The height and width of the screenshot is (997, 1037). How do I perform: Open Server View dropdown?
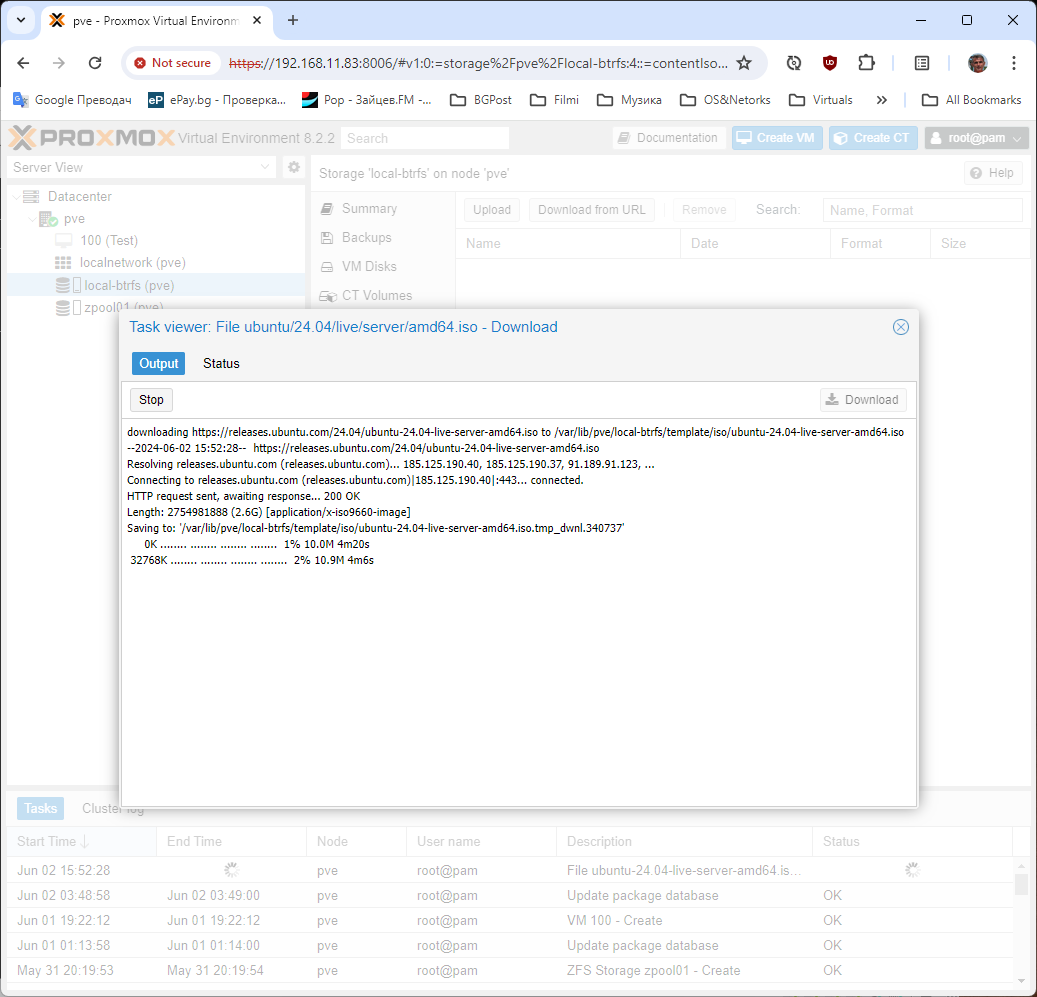tap(142, 167)
